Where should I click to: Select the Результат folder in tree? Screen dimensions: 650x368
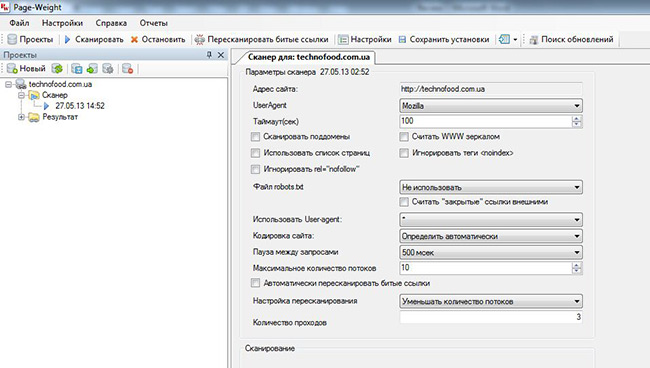60,117
